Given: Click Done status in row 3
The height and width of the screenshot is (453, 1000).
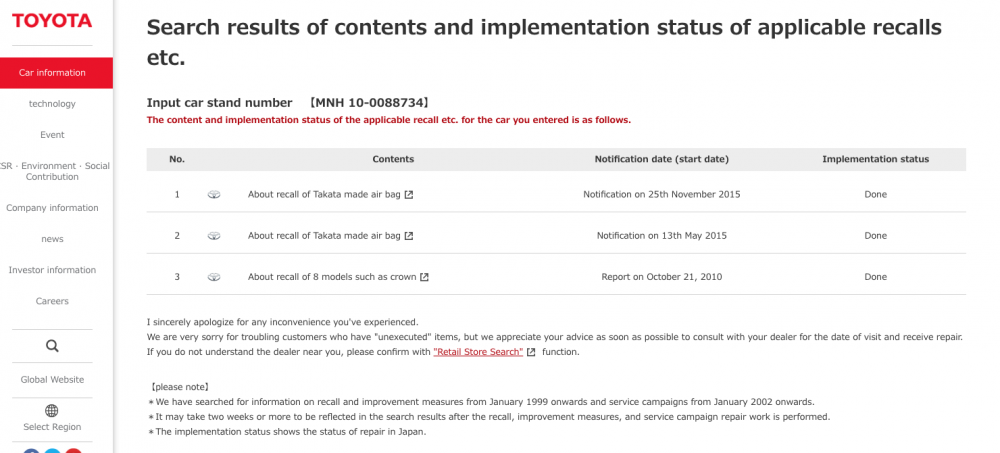Looking at the screenshot, I should point(875,278).
